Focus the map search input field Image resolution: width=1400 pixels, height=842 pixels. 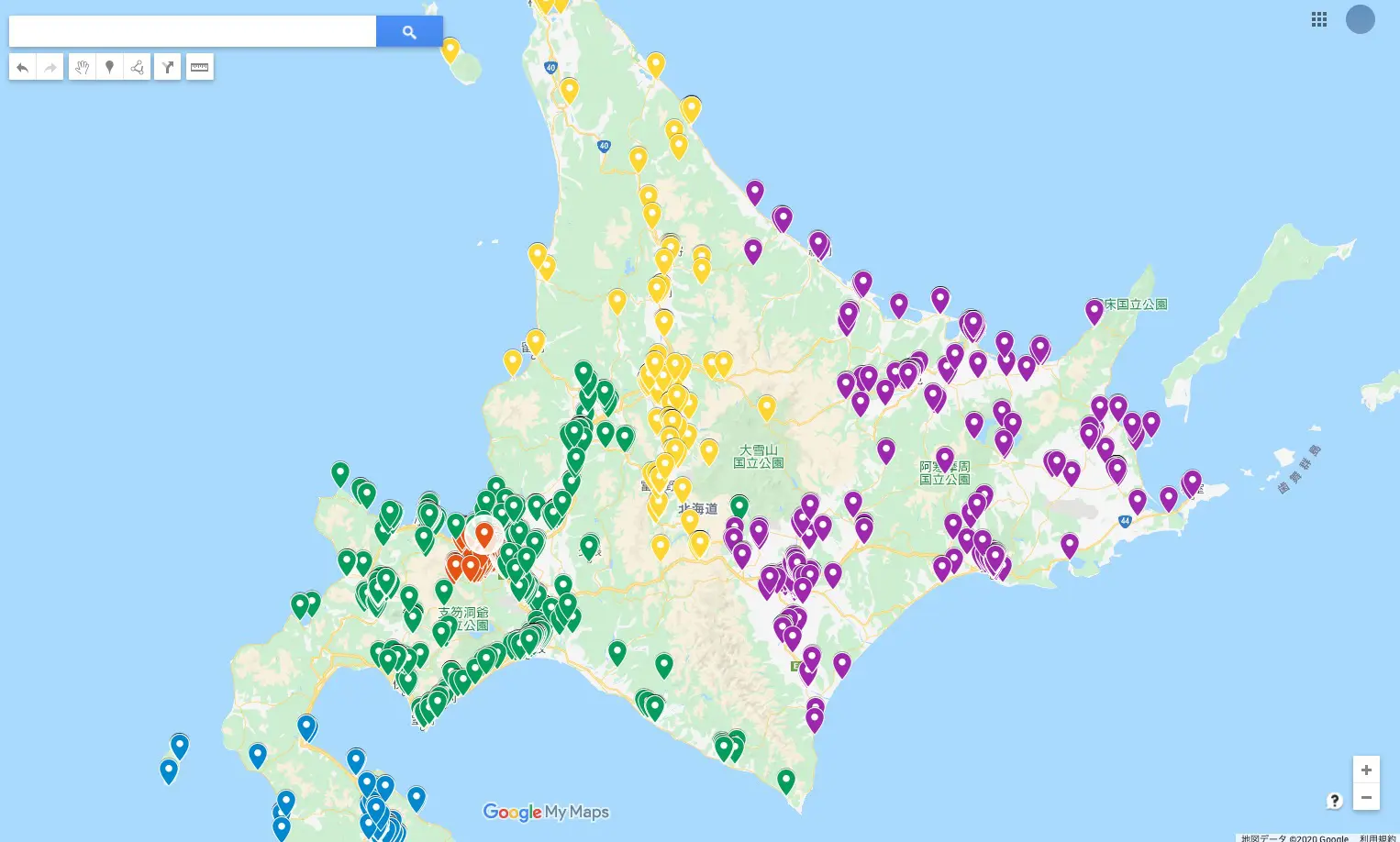click(x=193, y=32)
